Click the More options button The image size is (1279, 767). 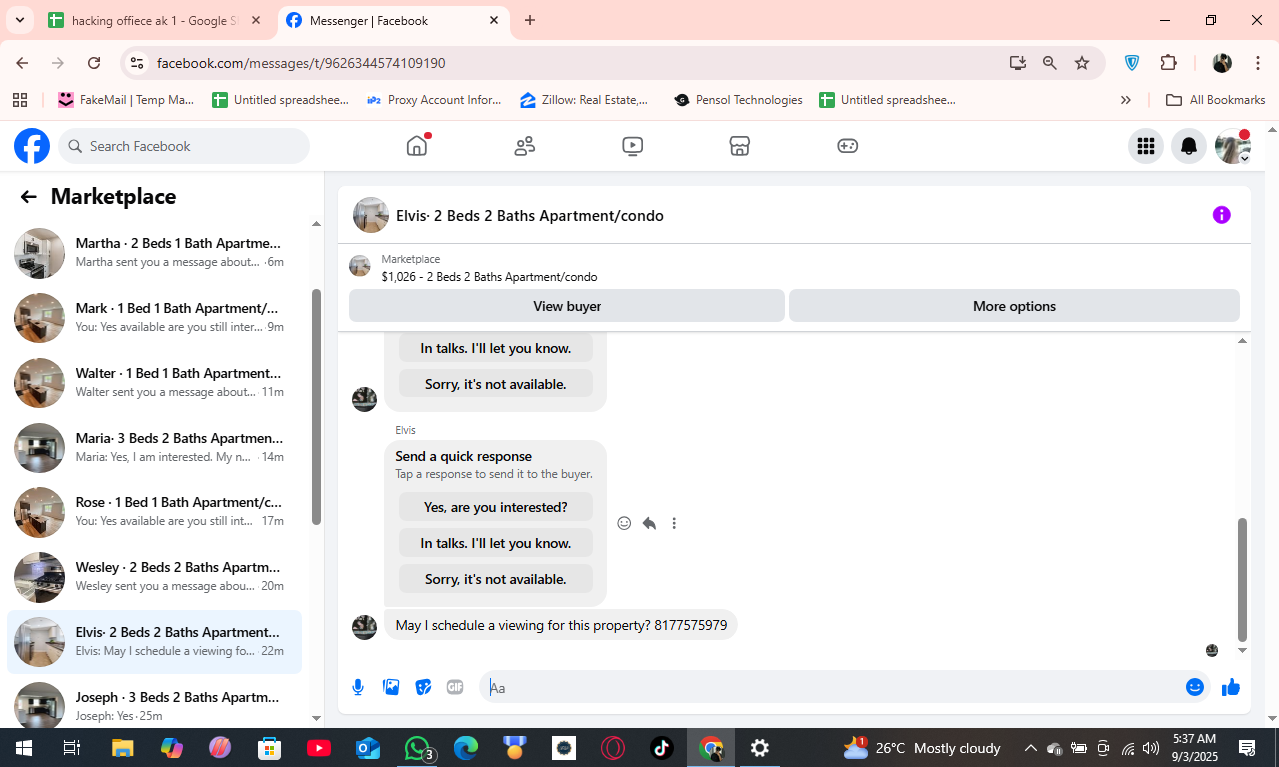coord(1014,306)
